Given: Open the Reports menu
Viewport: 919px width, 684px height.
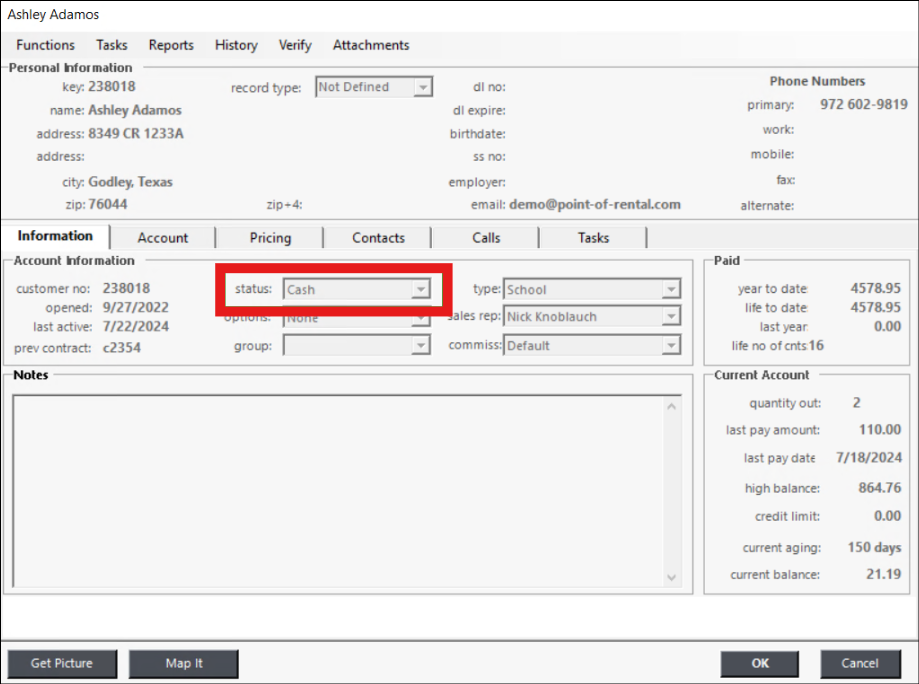Looking at the screenshot, I should pos(171,45).
